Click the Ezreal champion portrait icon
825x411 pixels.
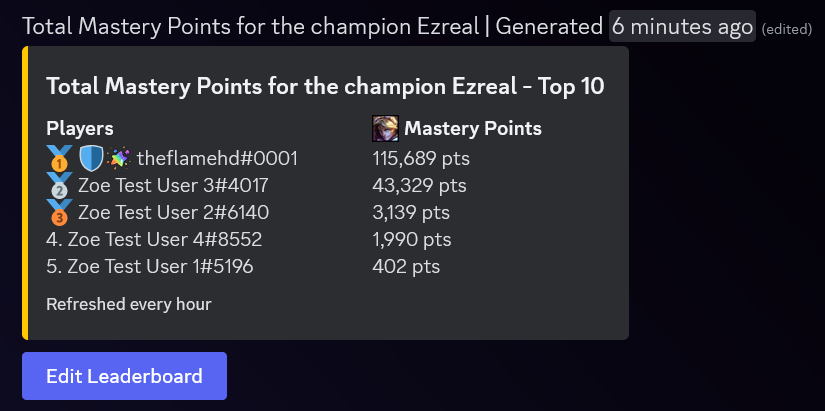[385, 129]
